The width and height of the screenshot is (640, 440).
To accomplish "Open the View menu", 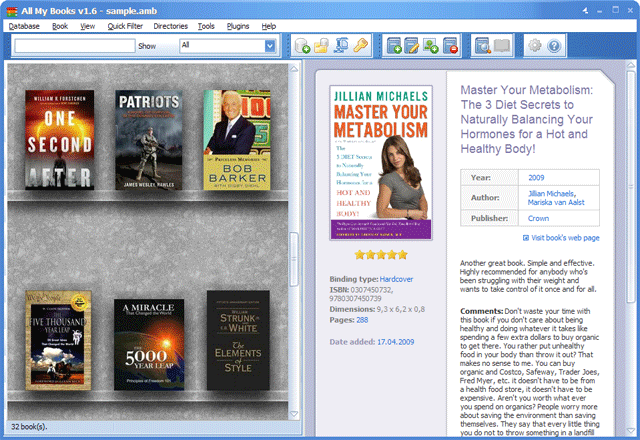I will pos(87,26).
